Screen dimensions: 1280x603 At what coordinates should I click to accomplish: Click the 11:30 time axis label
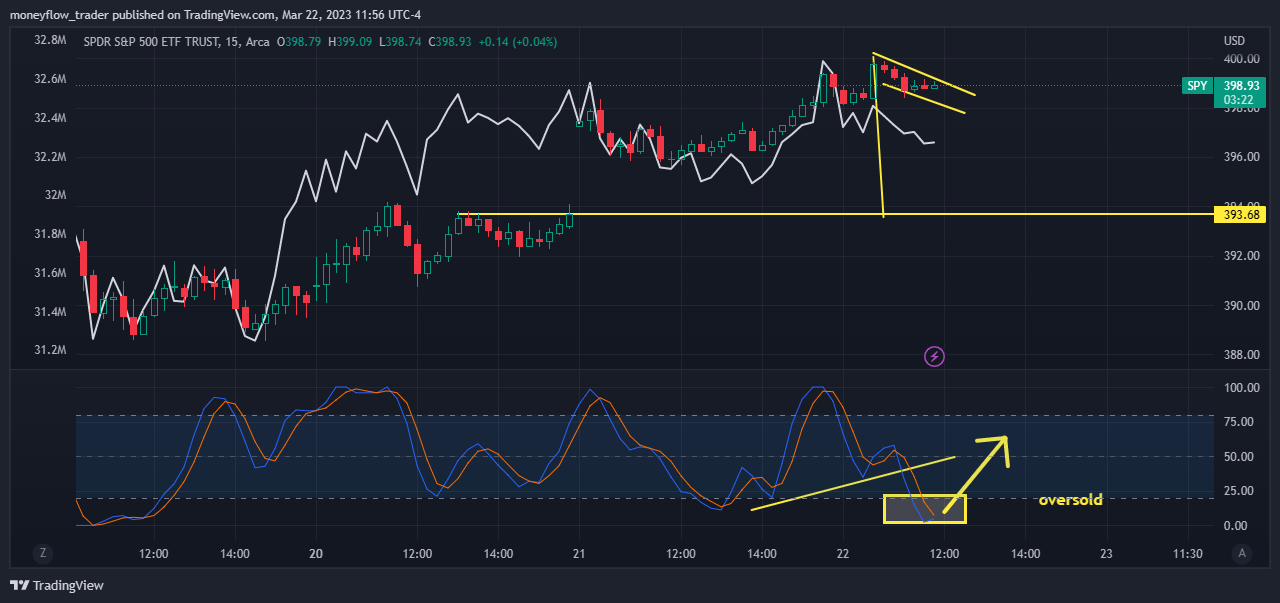(1187, 553)
